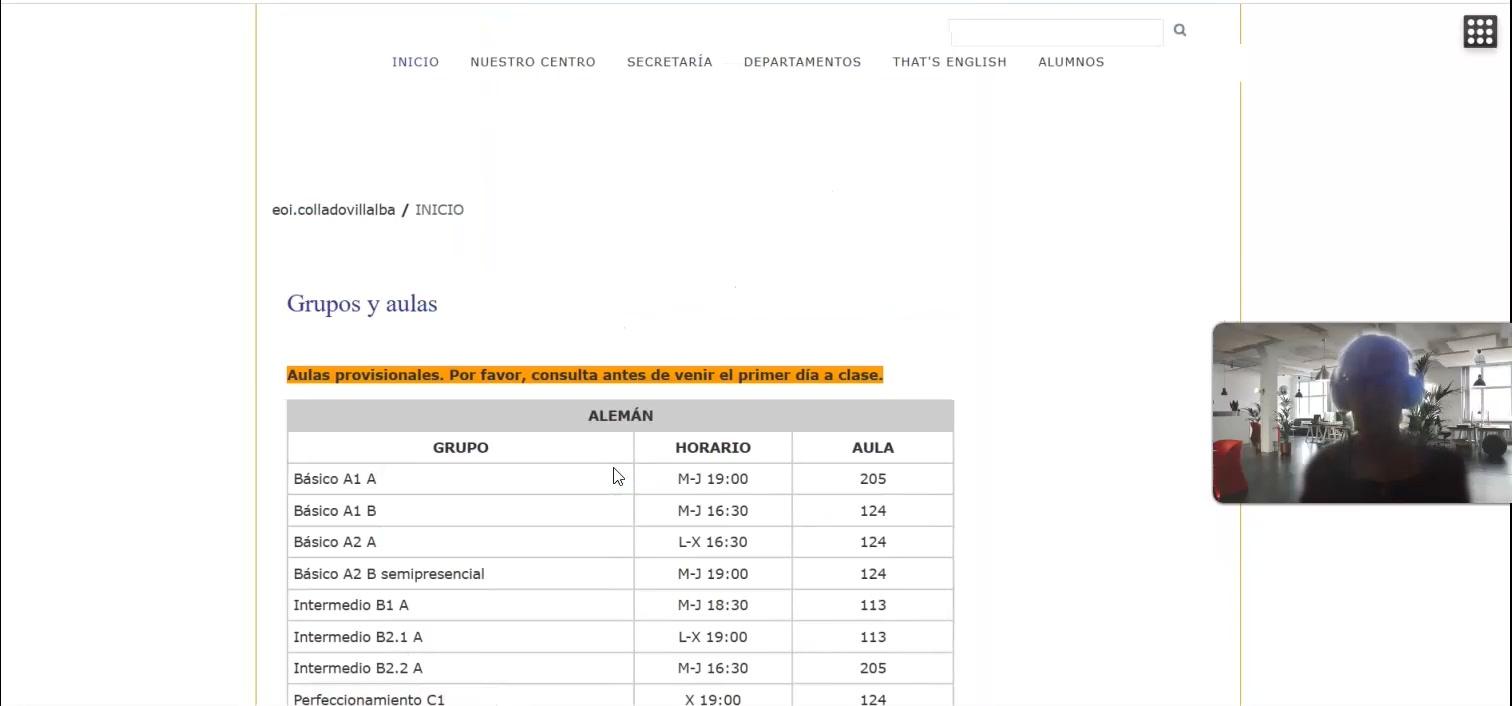
Task: Follow the INICIO breadcrumb link
Action: 439,210
